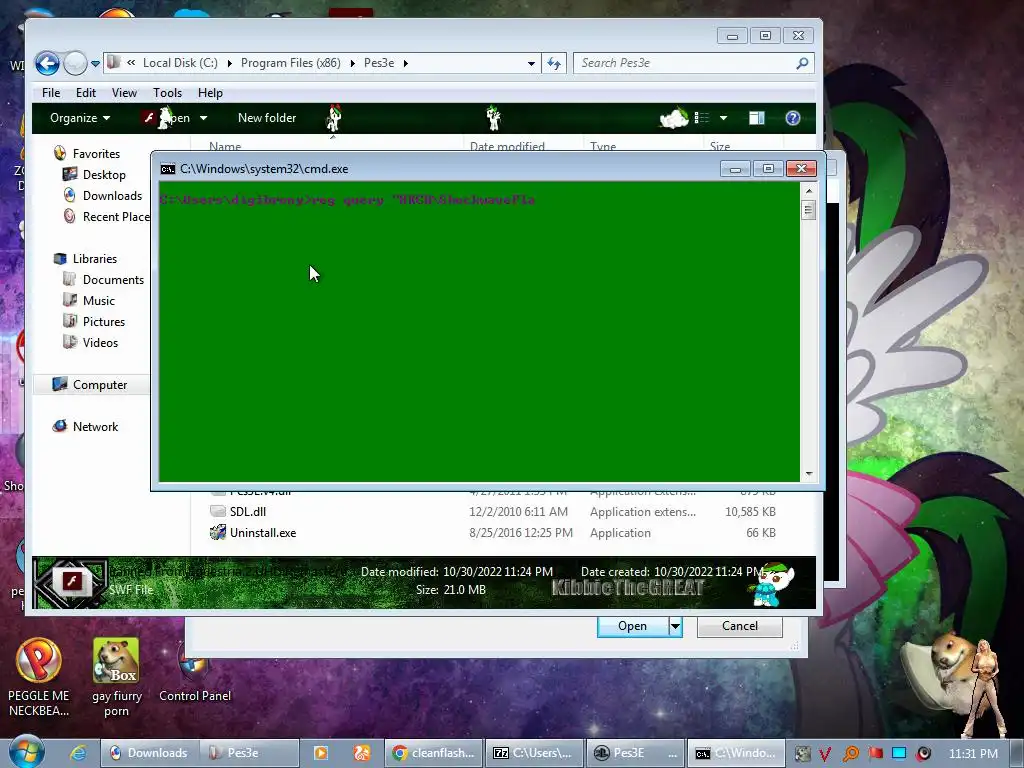This screenshot has height=768, width=1024.
Task: Click the search magnifier icon in Explorer
Action: (803, 63)
